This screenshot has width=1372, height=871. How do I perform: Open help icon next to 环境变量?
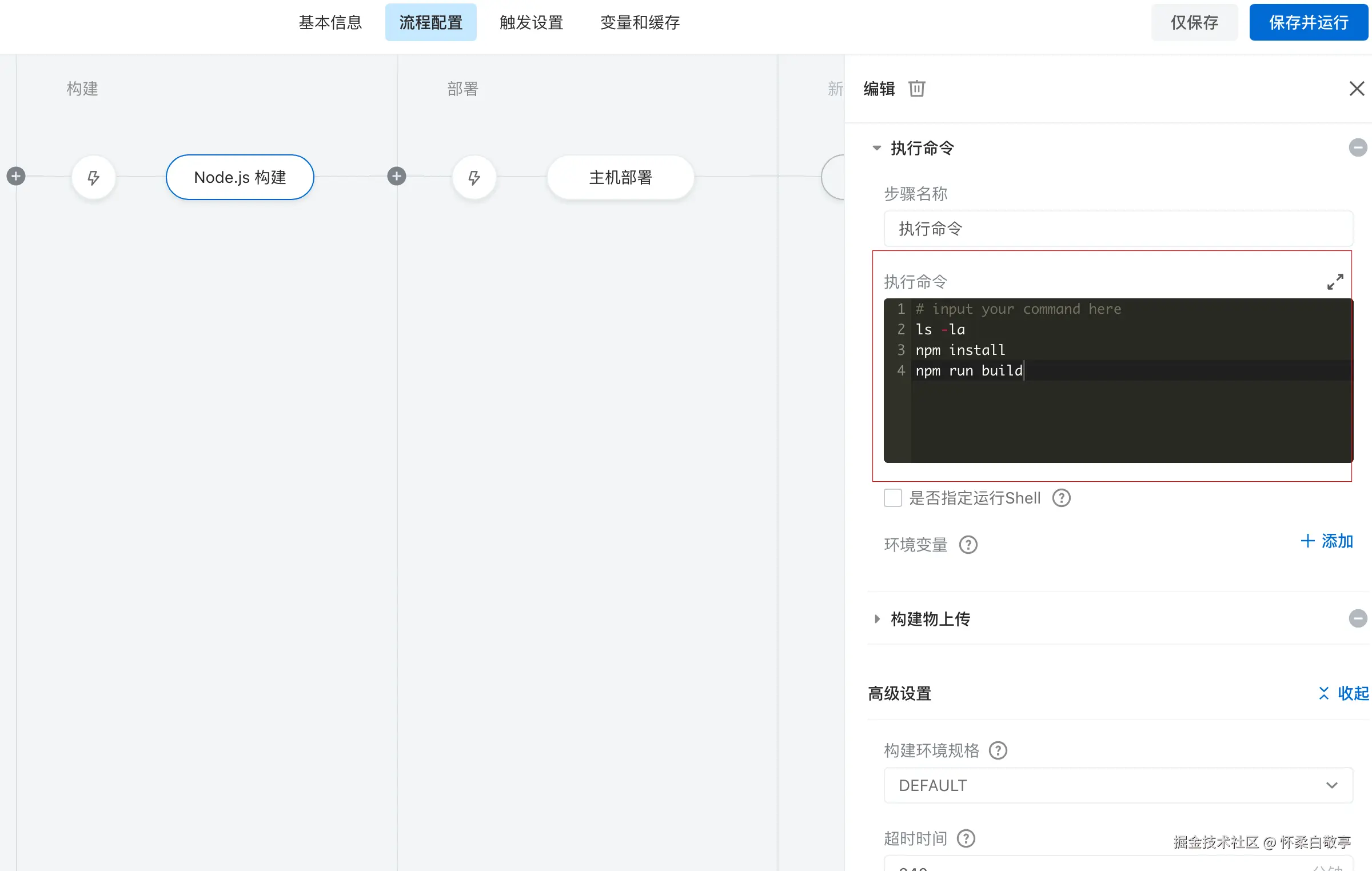[968, 545]
